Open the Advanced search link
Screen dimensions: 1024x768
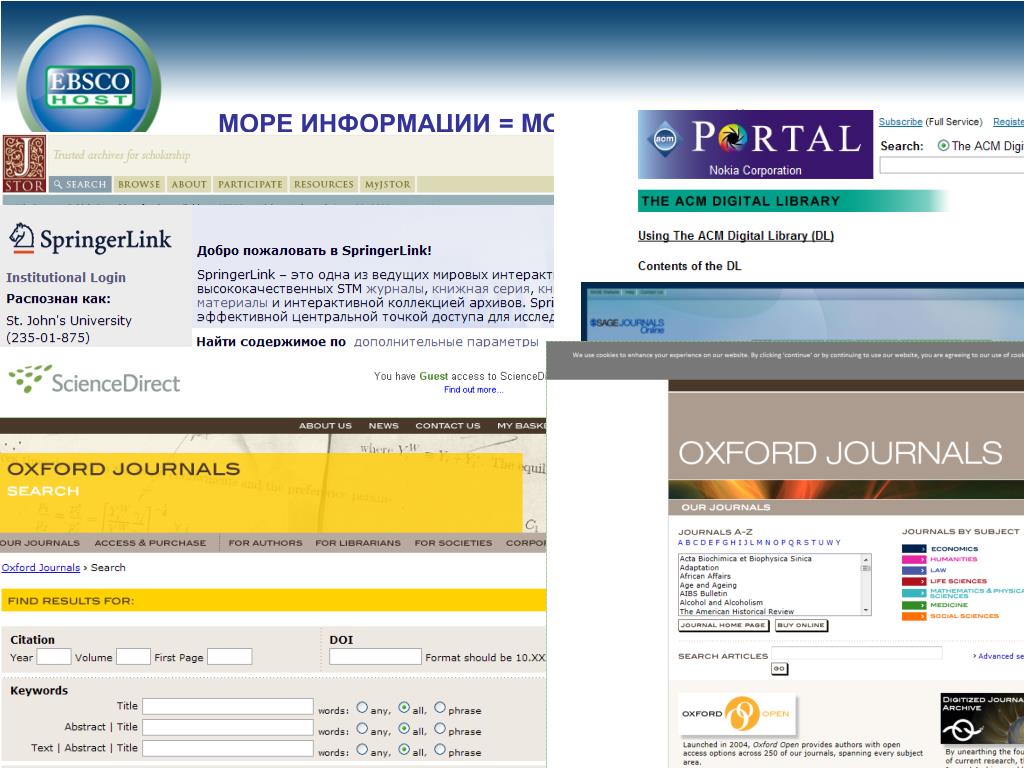(x=999, y=656)
